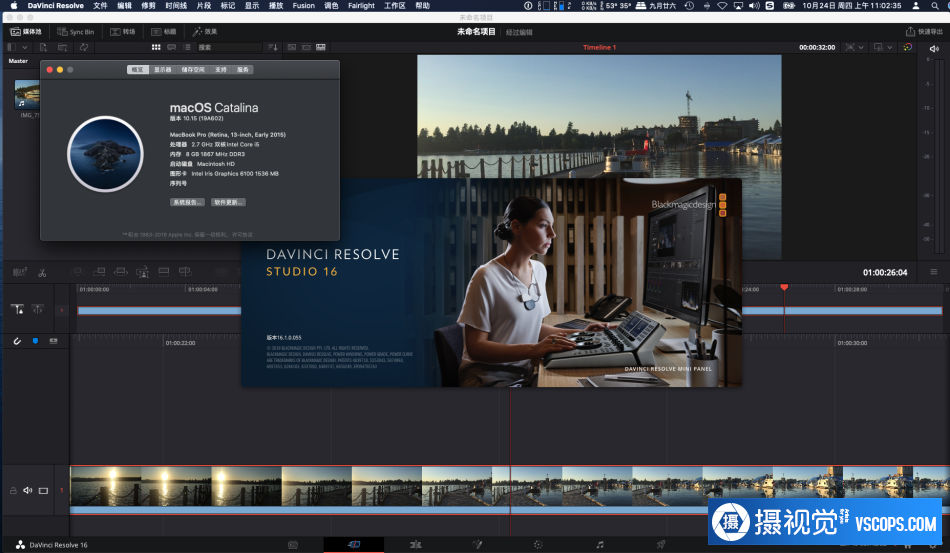Switch to the 概览 tab in About window
The height and width of the screenshot is (553, 950).
coord(138,70)
